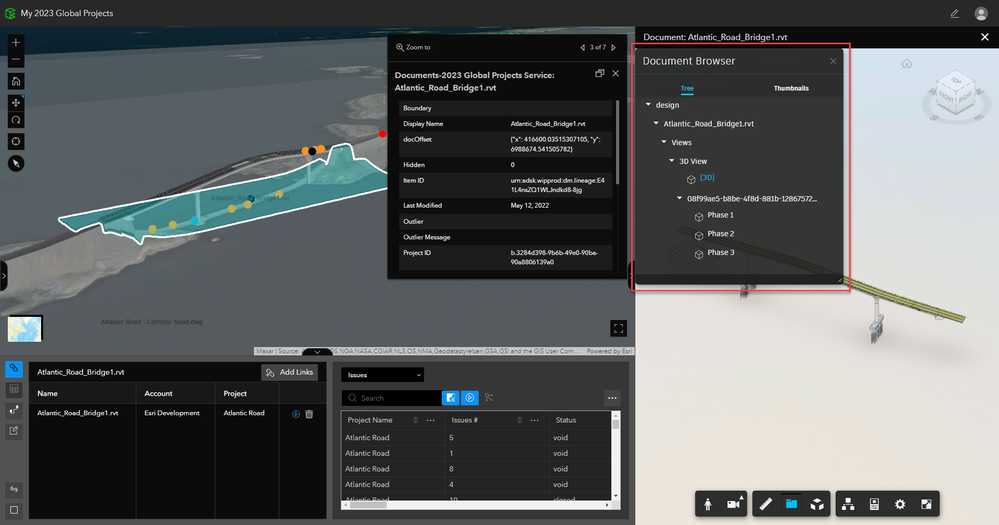Viewport: 999px width, 525px height.
Task: Go to previous feature in popup
Action: [x=582, y=47]
